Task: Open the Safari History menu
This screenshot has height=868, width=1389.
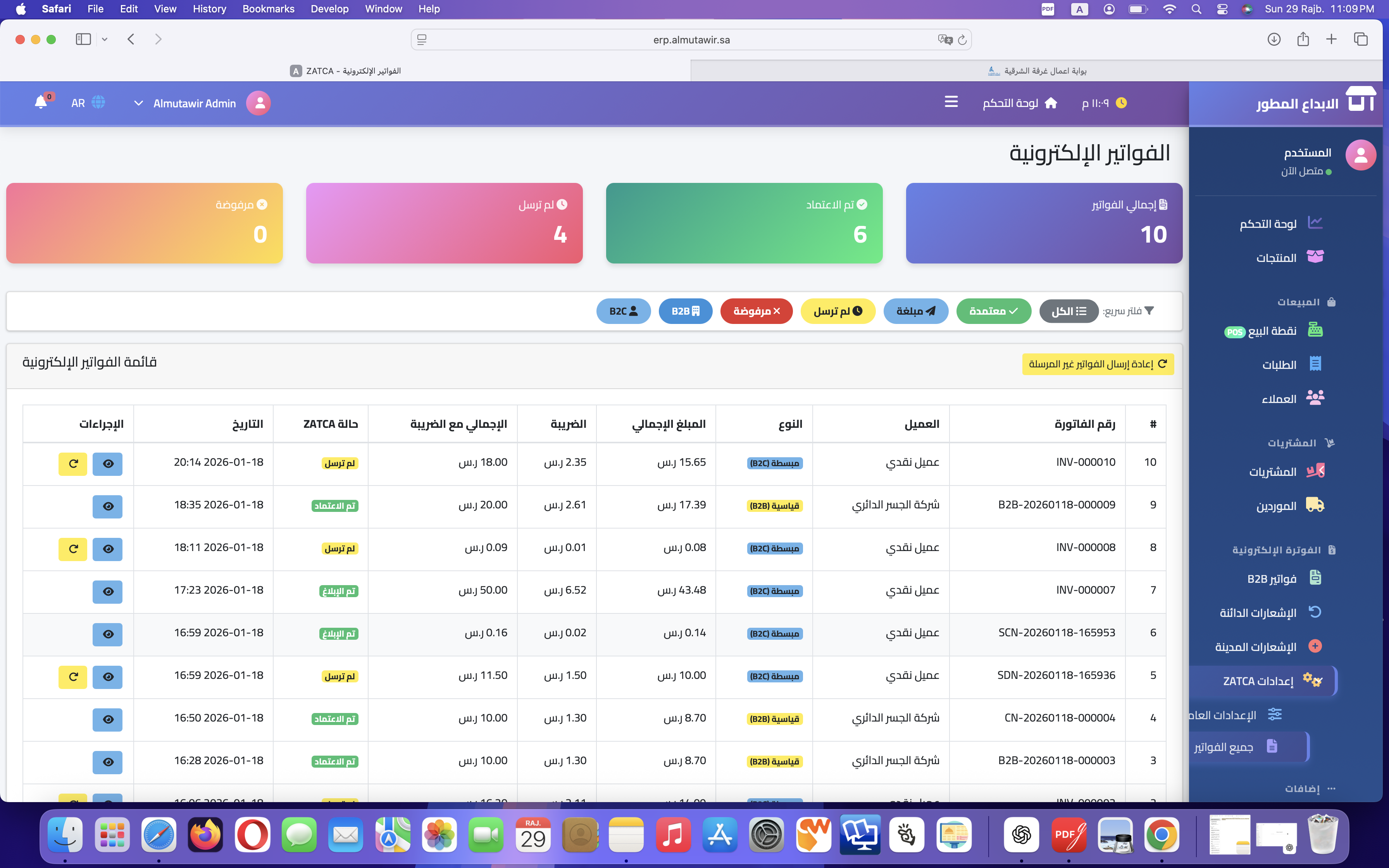Action: tap(209, 9)
